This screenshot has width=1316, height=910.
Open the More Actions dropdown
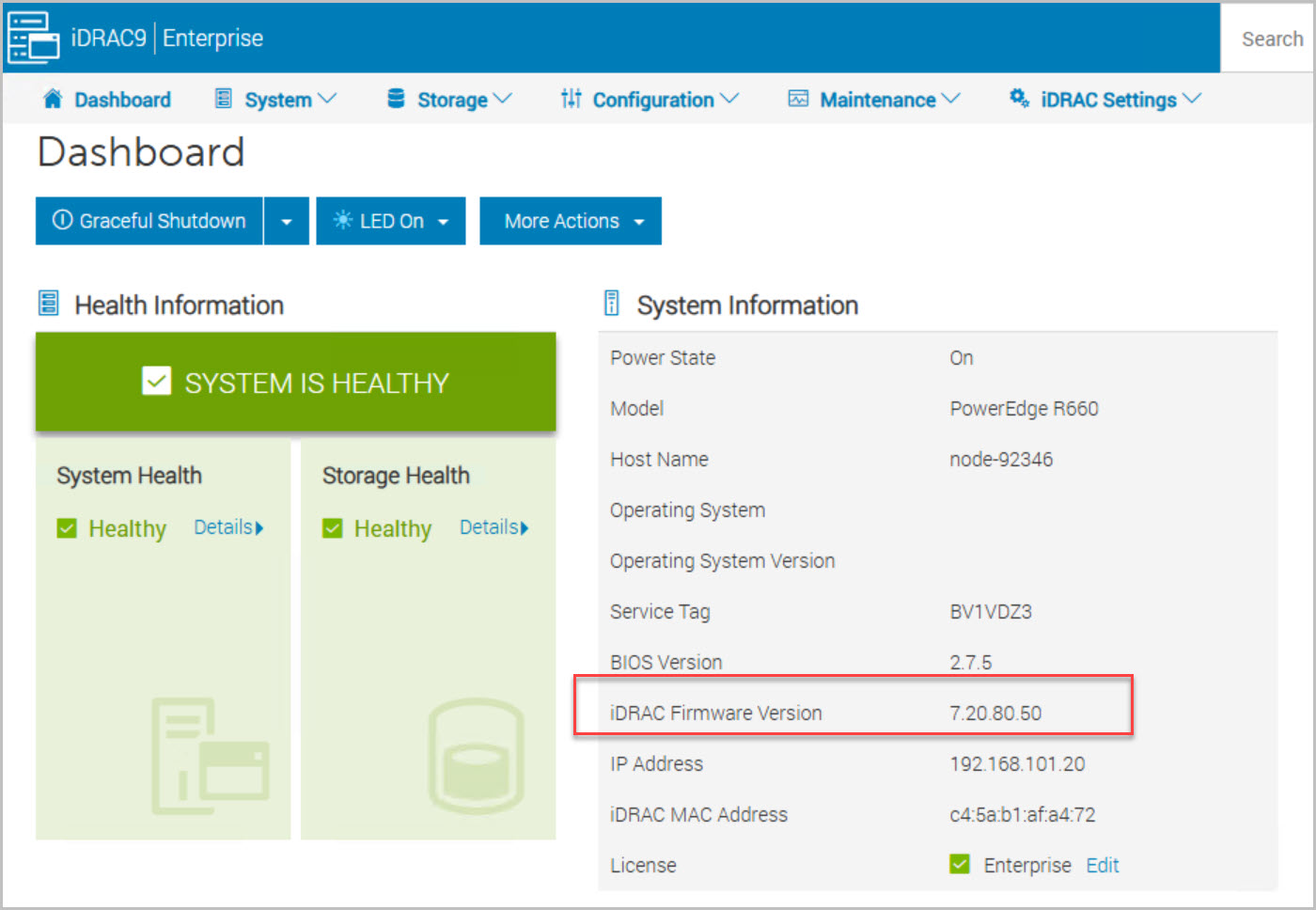tap(571, 222)
